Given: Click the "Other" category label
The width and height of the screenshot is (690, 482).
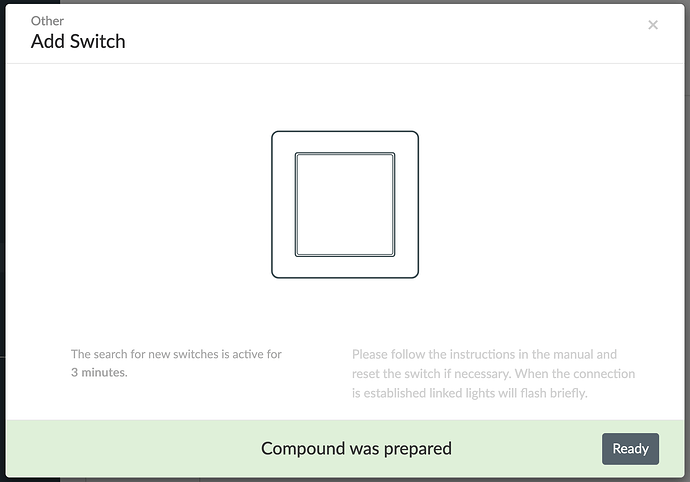Looking at the screenshot, I should point(47,20).
